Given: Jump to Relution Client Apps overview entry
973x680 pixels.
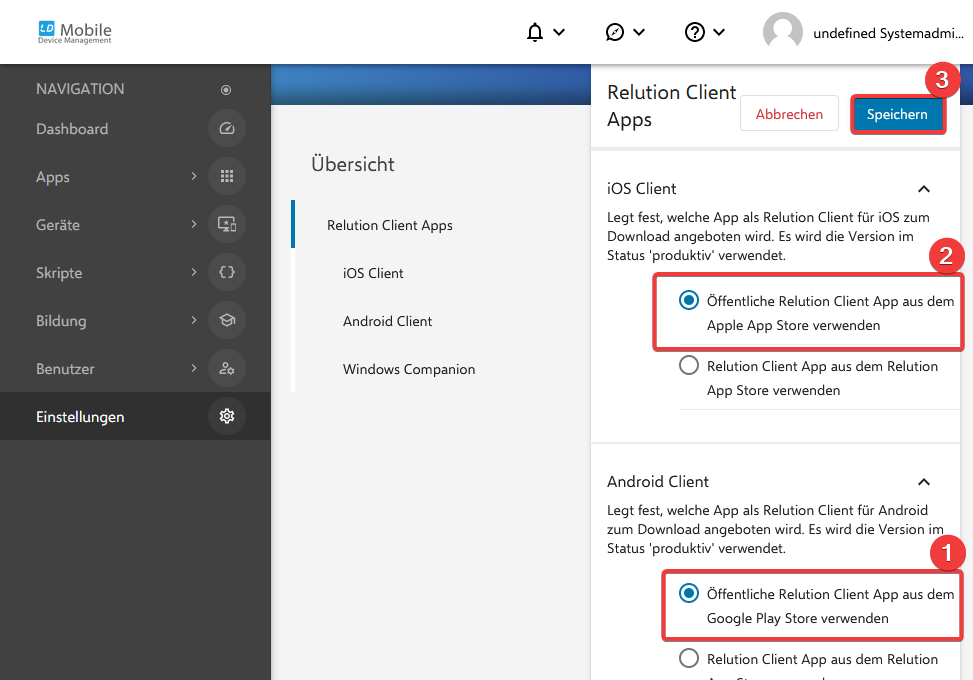Looking at the screenshot, I should point(390,225).
